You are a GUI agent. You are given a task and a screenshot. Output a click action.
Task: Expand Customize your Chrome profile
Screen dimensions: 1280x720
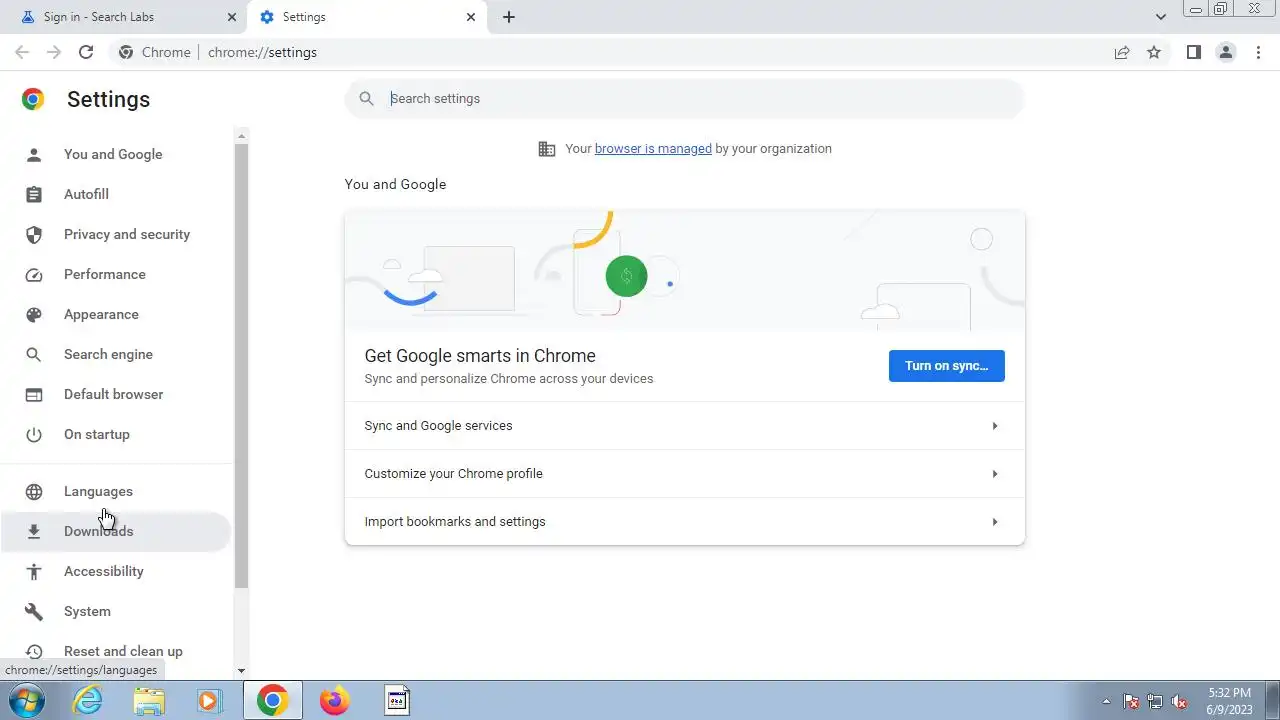(x=684, y=474)
